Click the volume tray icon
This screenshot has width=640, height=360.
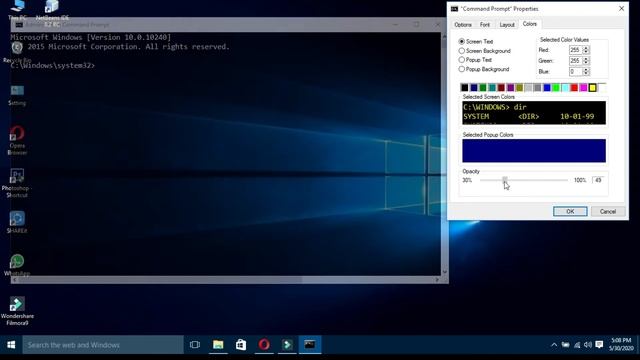(x=588, y=345)
